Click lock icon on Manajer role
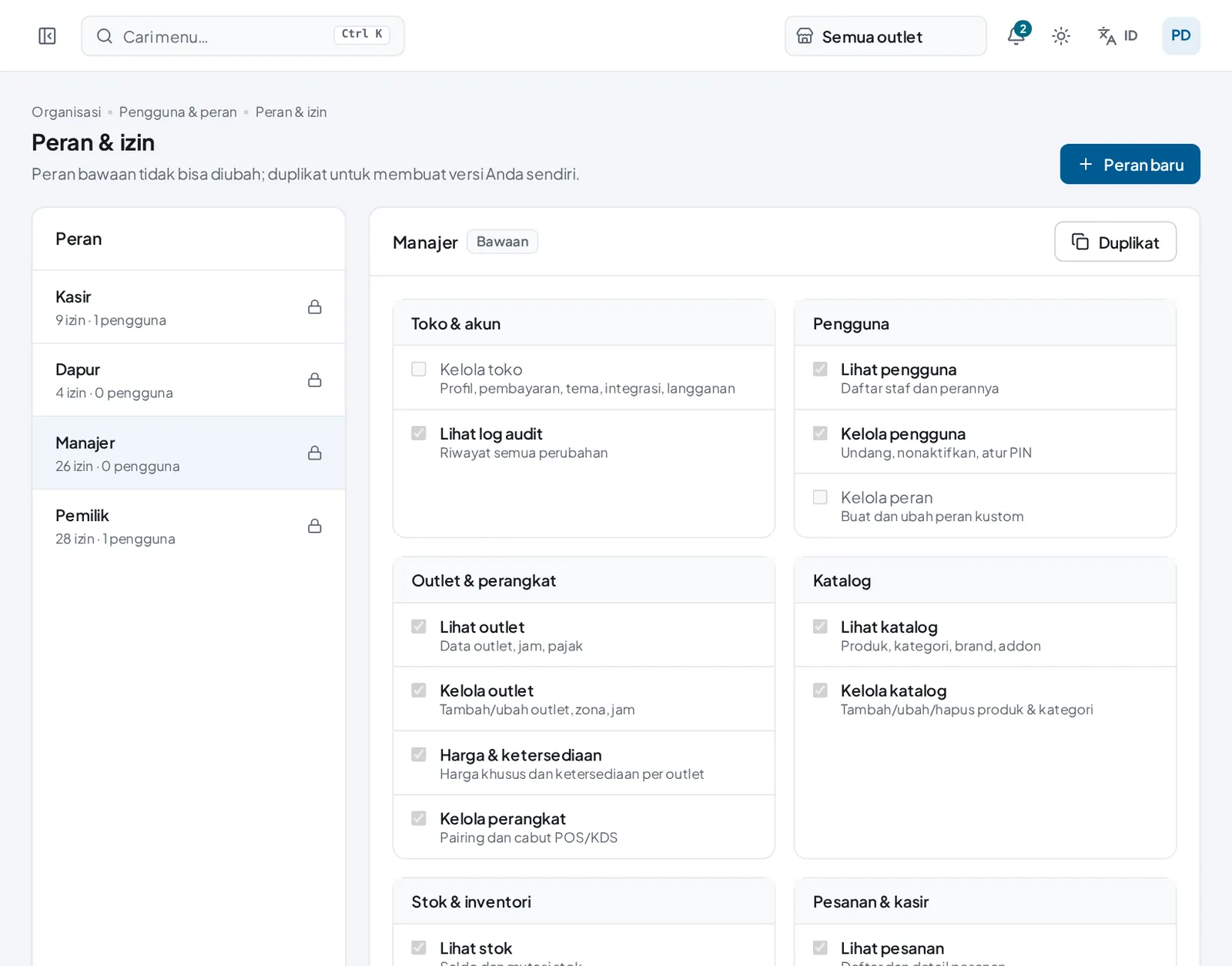1232x966 pixels. pos(315,453)
